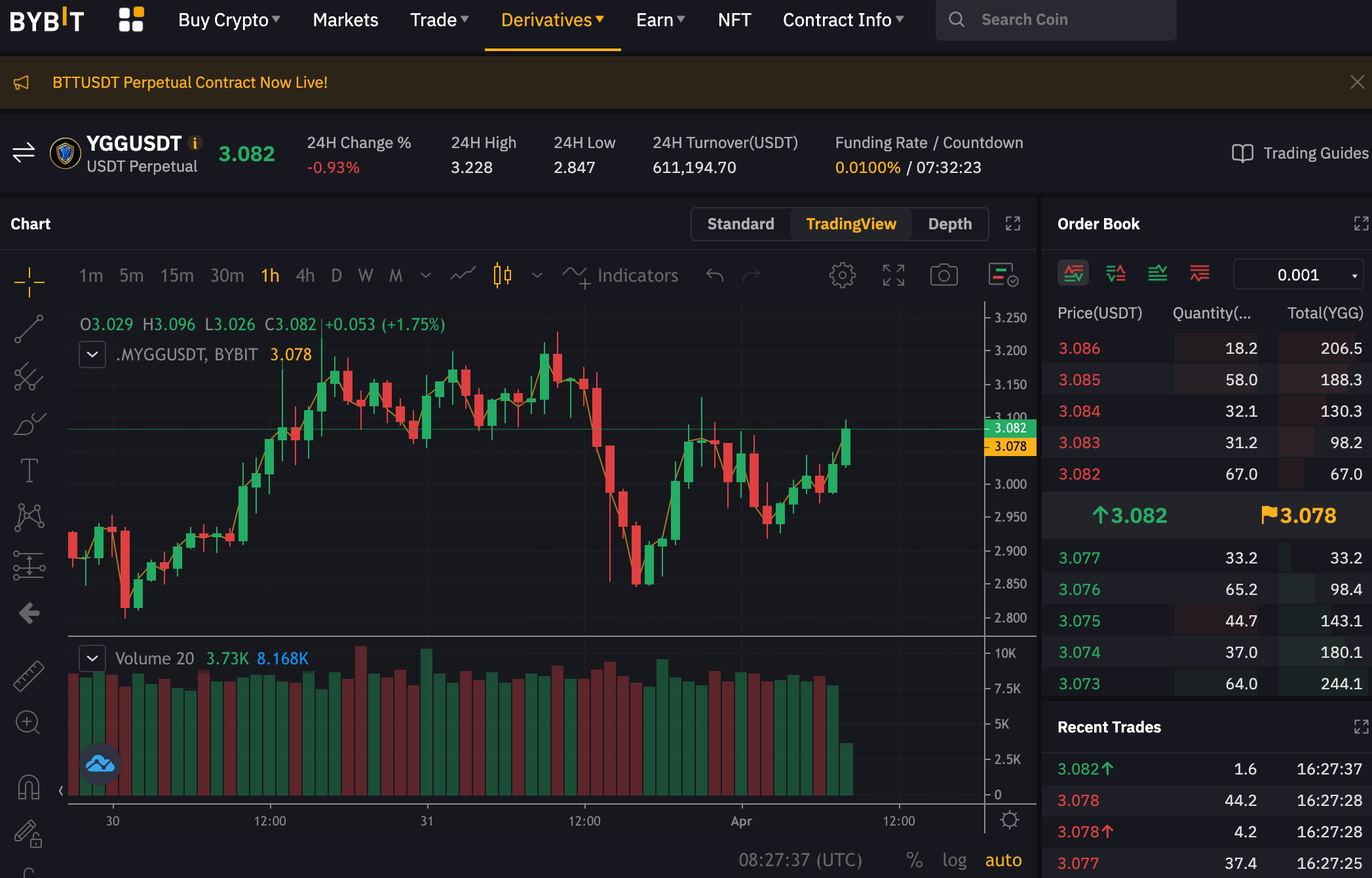
Task: Collapse the Volume 20 indicator legend
Action: 92,658
